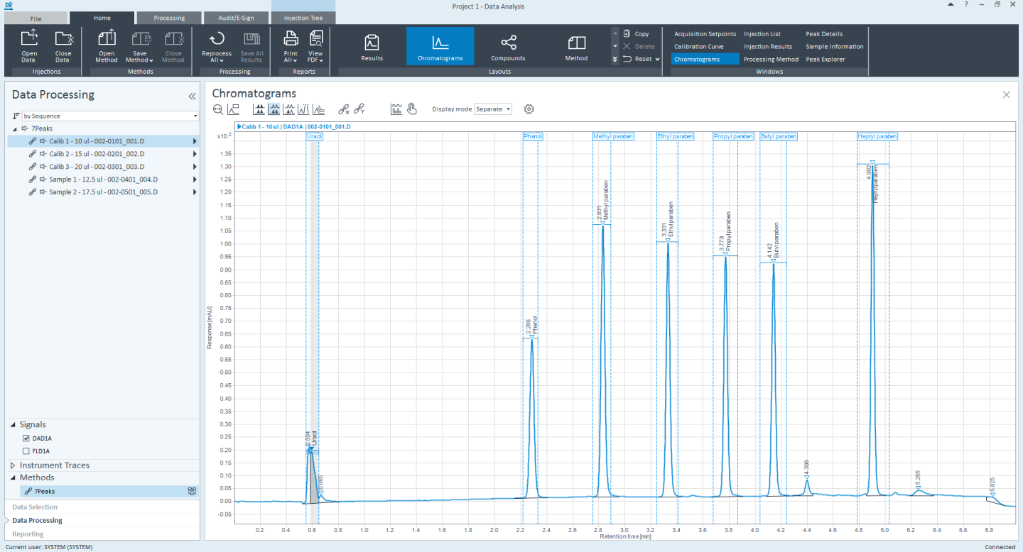The height and width of the screenshot is (552, 1023).
Task: Open the Display mode Separate dropdown
Action: tap(493, 109)
